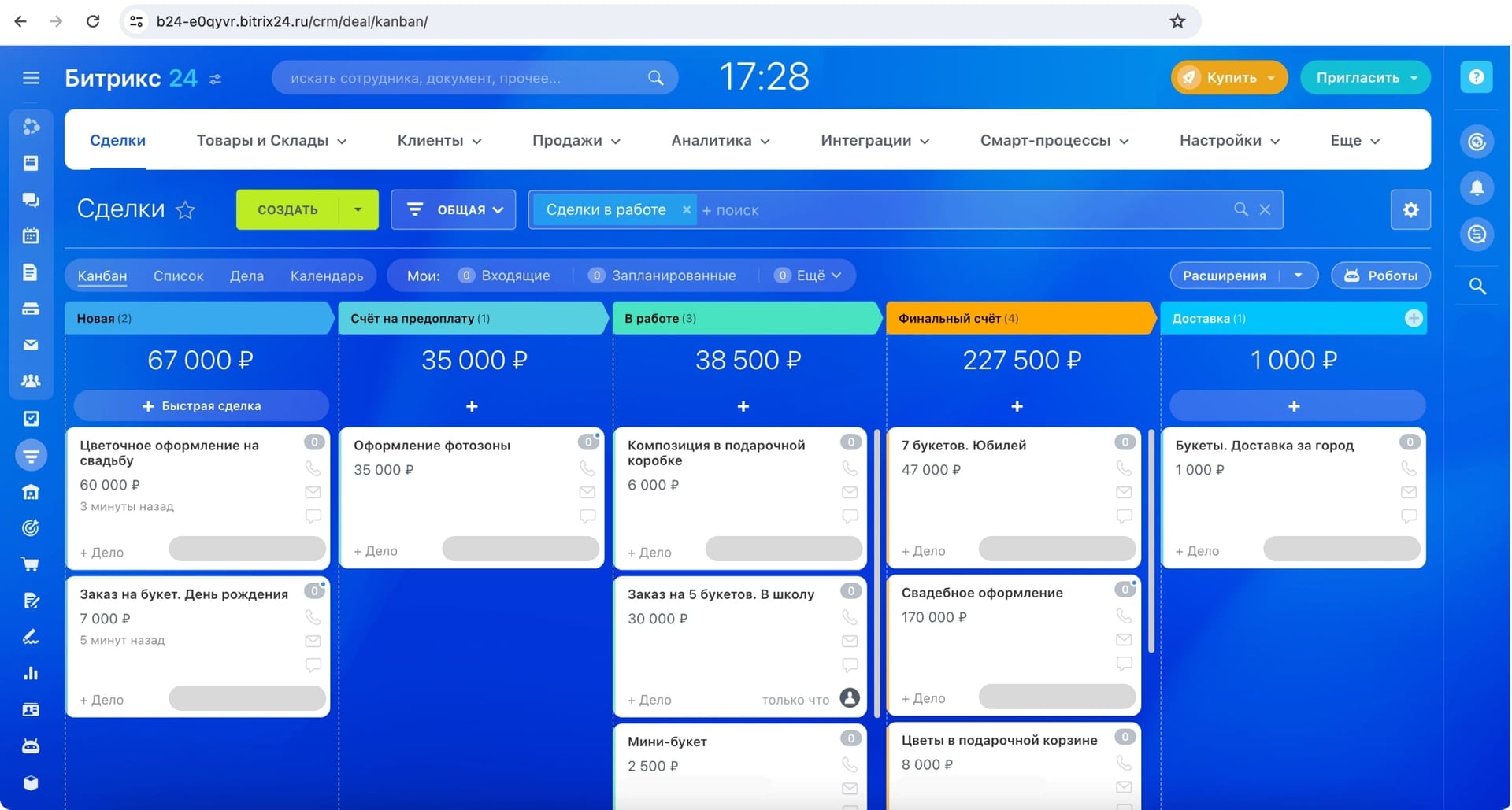1512x810 pixels.
Task: Open the Аналитика dropdown menu
Action: tap(721, 140)
